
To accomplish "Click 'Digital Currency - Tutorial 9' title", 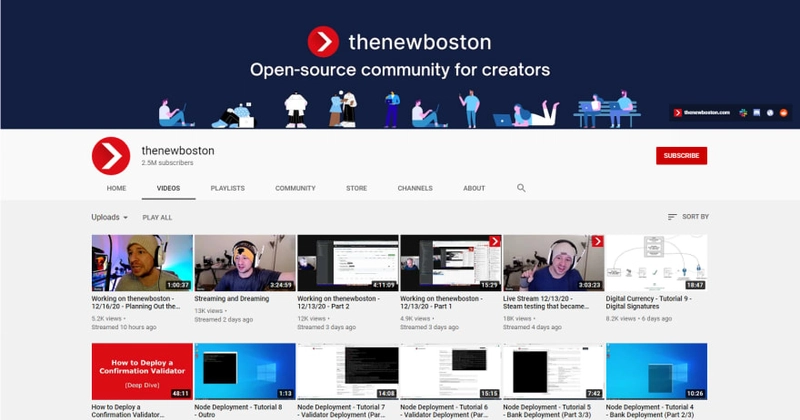I will [x=648, y=303].
